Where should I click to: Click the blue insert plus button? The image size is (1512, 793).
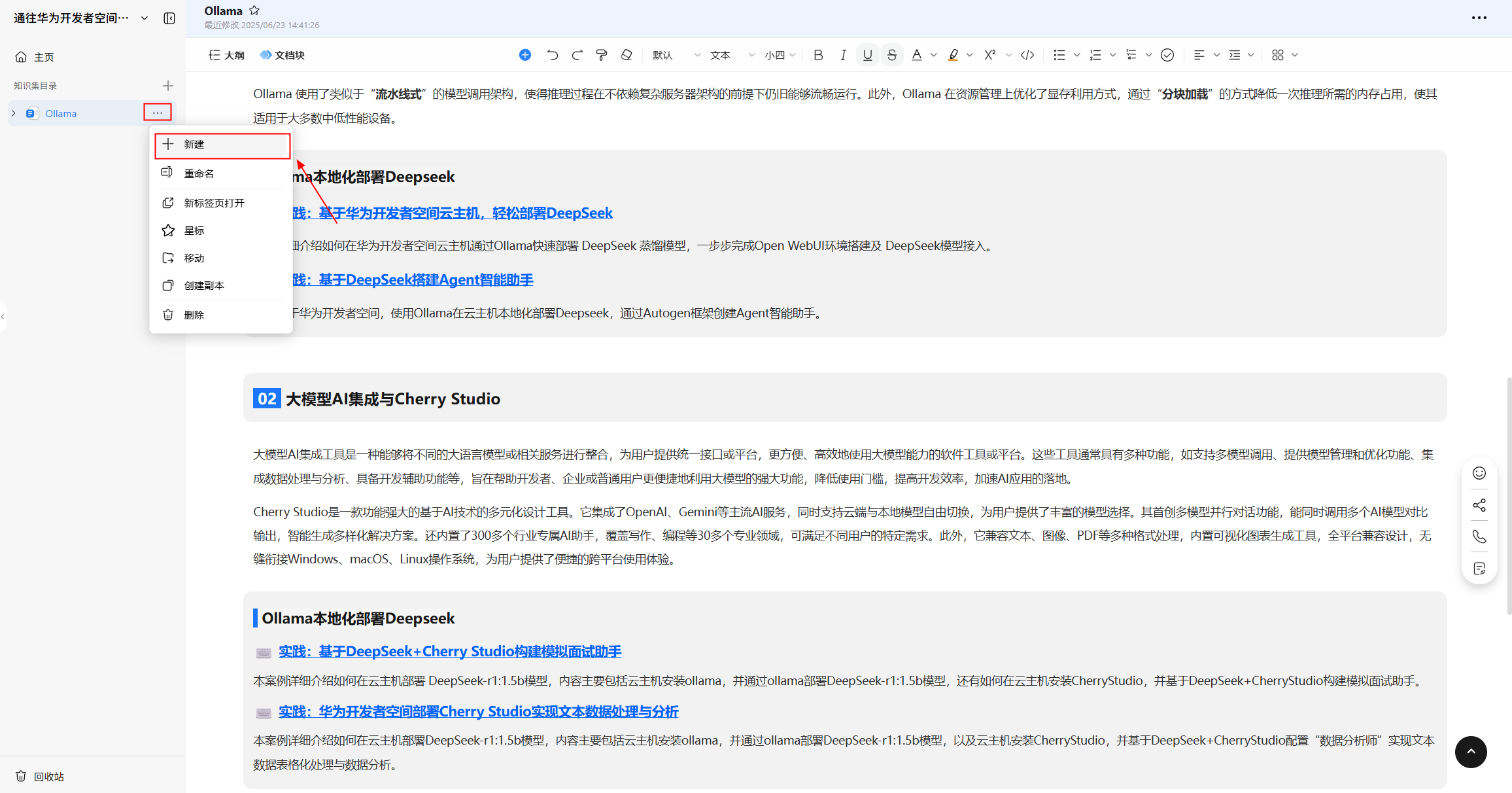click(524, 55)
